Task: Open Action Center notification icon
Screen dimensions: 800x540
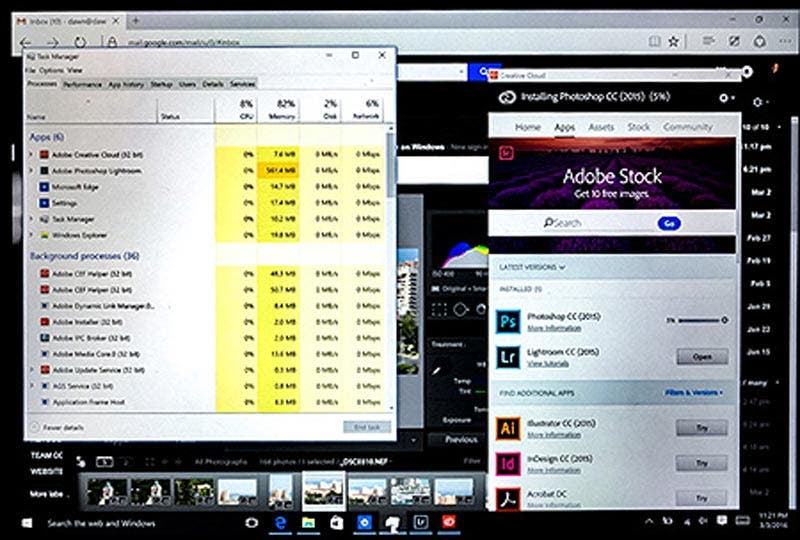Action: click(721, 521)
